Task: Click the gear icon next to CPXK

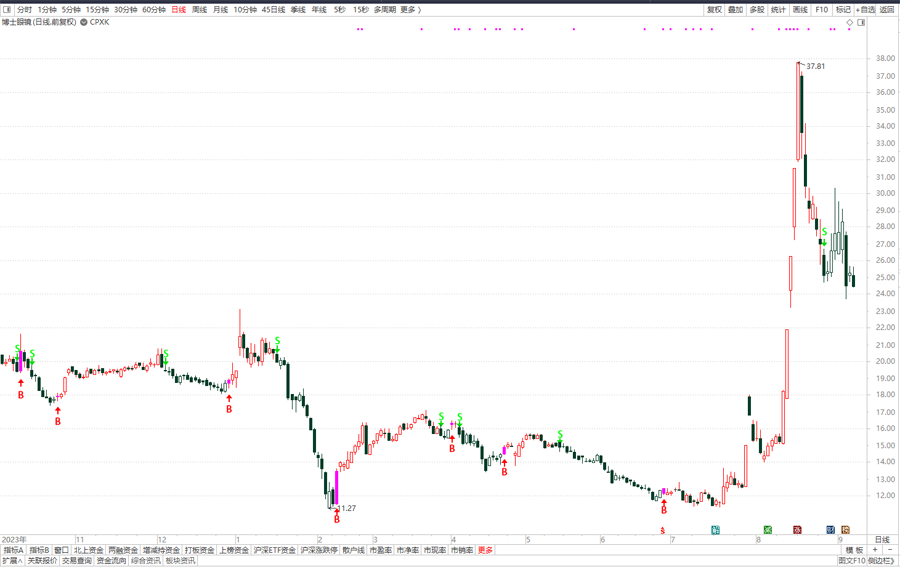Action: pos(85,22)
